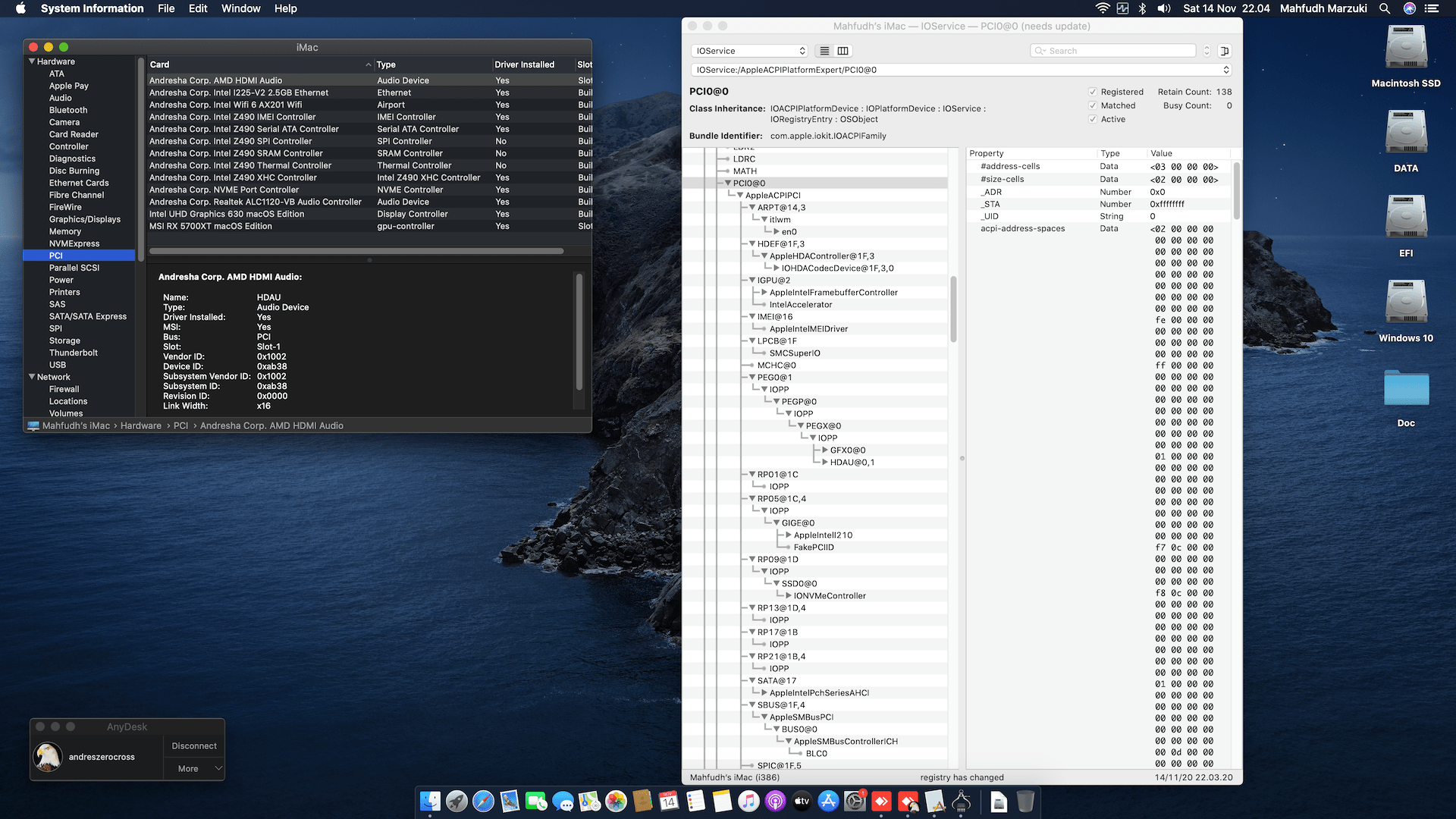Screen dimensions: 1456x819
Task: Open the Help menu
Action: click(286, 8)
